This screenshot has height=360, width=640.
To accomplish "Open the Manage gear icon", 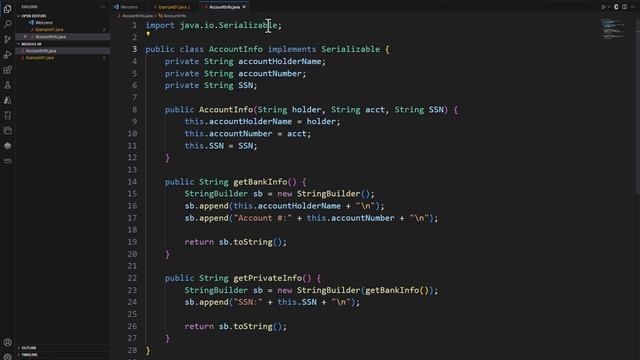I will click(7, 356).
